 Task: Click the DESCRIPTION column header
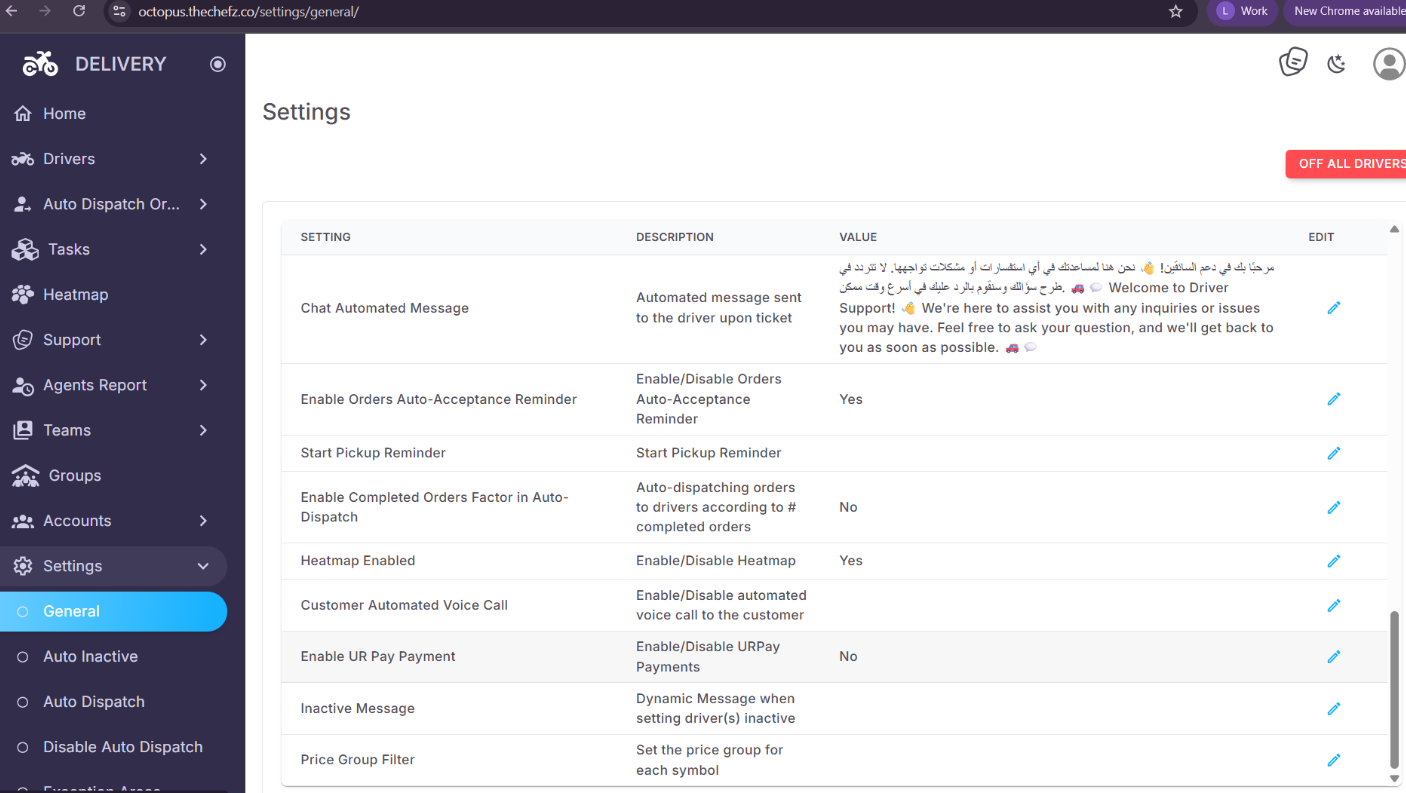click(675, 237)
